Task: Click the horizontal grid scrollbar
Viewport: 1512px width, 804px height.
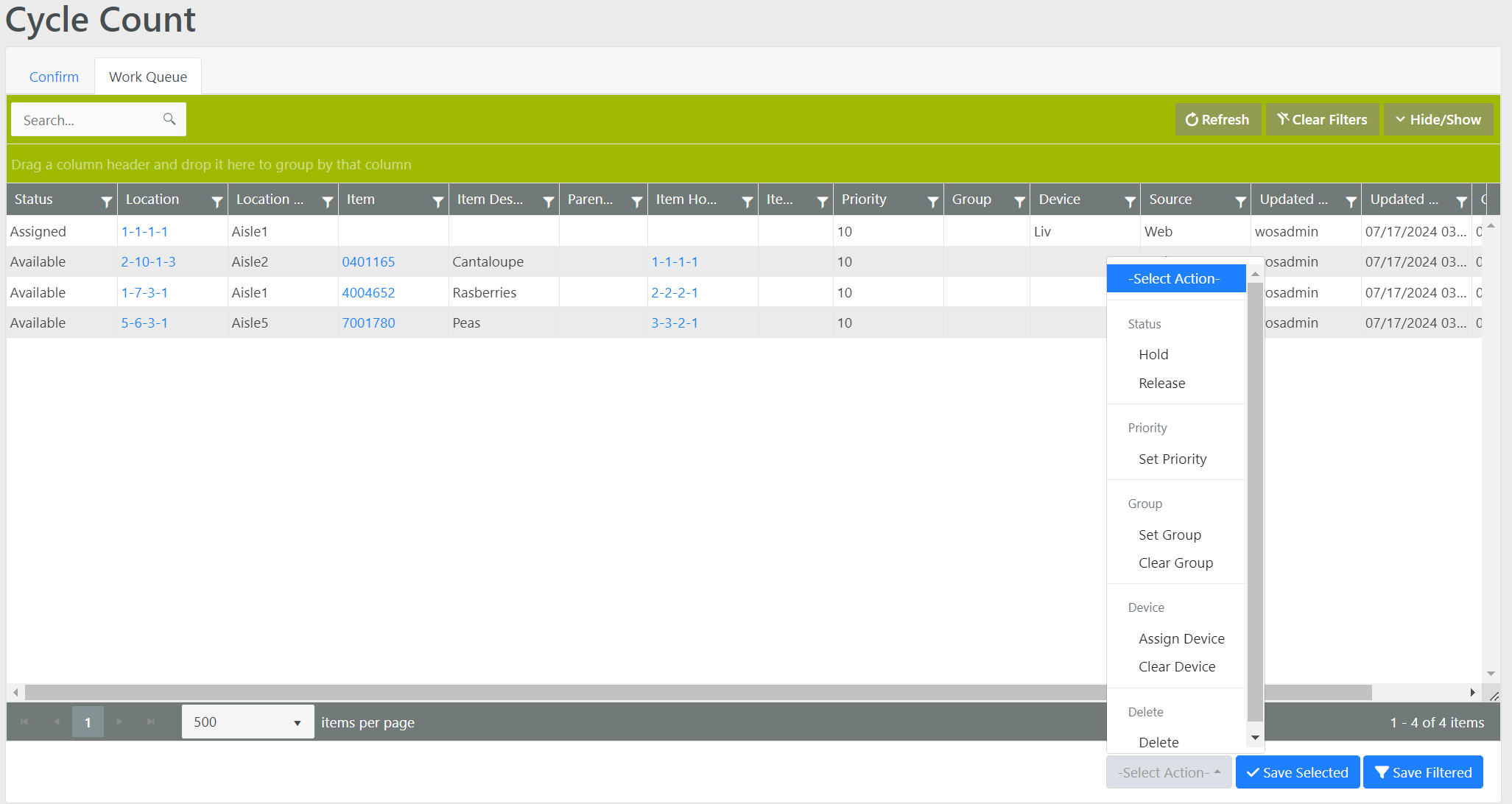Action: point(560,692)
